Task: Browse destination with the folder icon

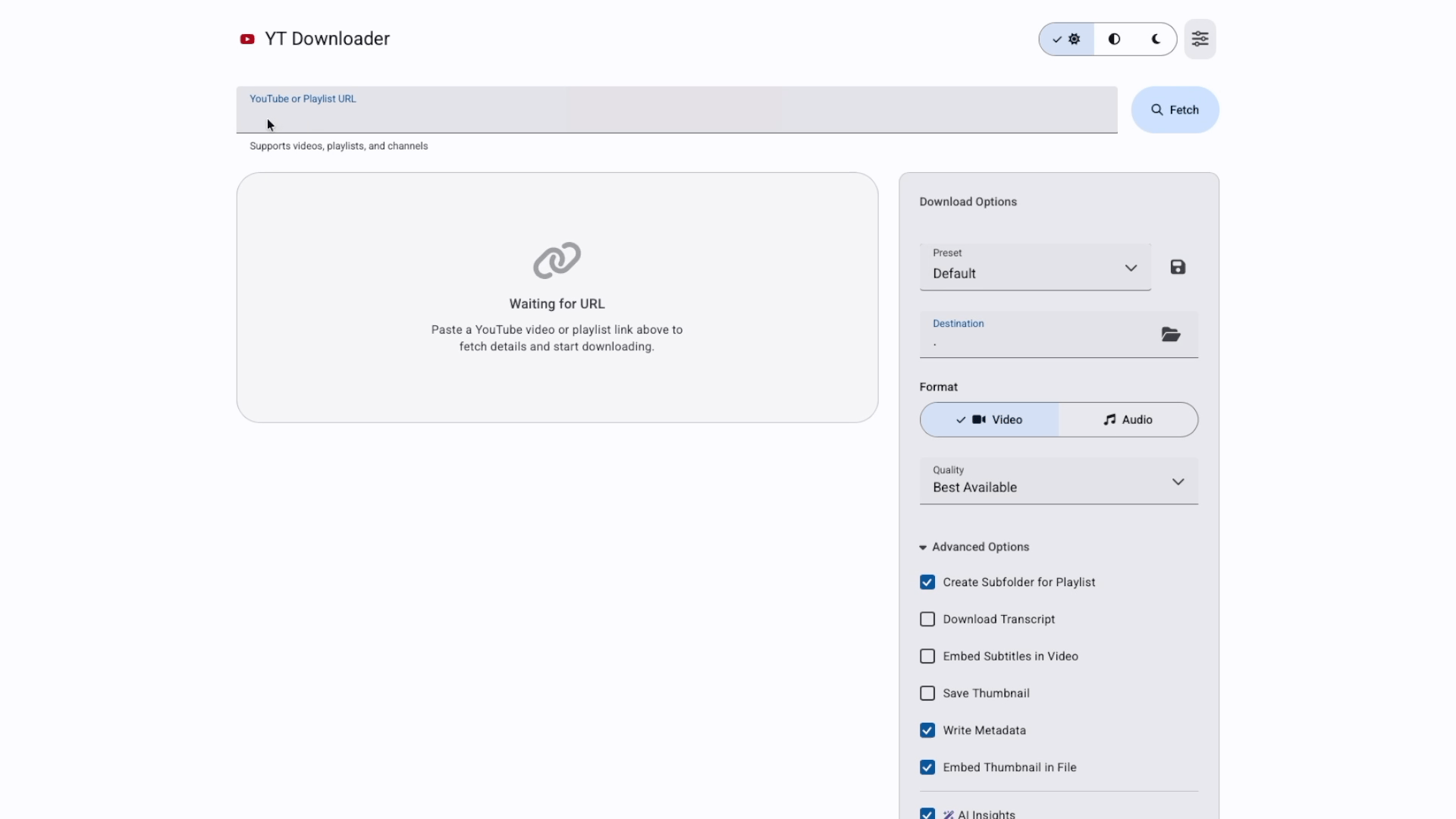Action: pyautogui.click(x=1171, y=334)
